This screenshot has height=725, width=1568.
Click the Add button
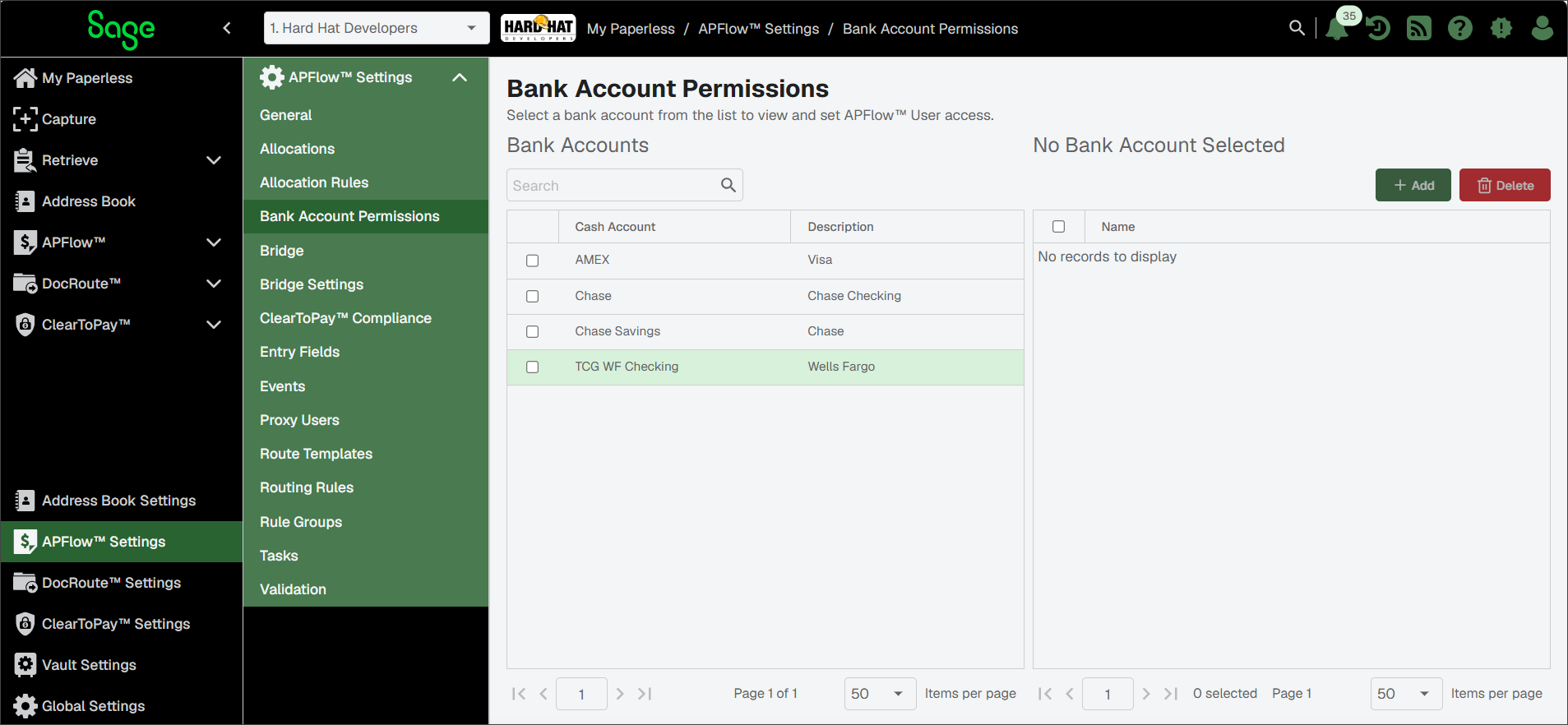click(x=1413, y=185)
